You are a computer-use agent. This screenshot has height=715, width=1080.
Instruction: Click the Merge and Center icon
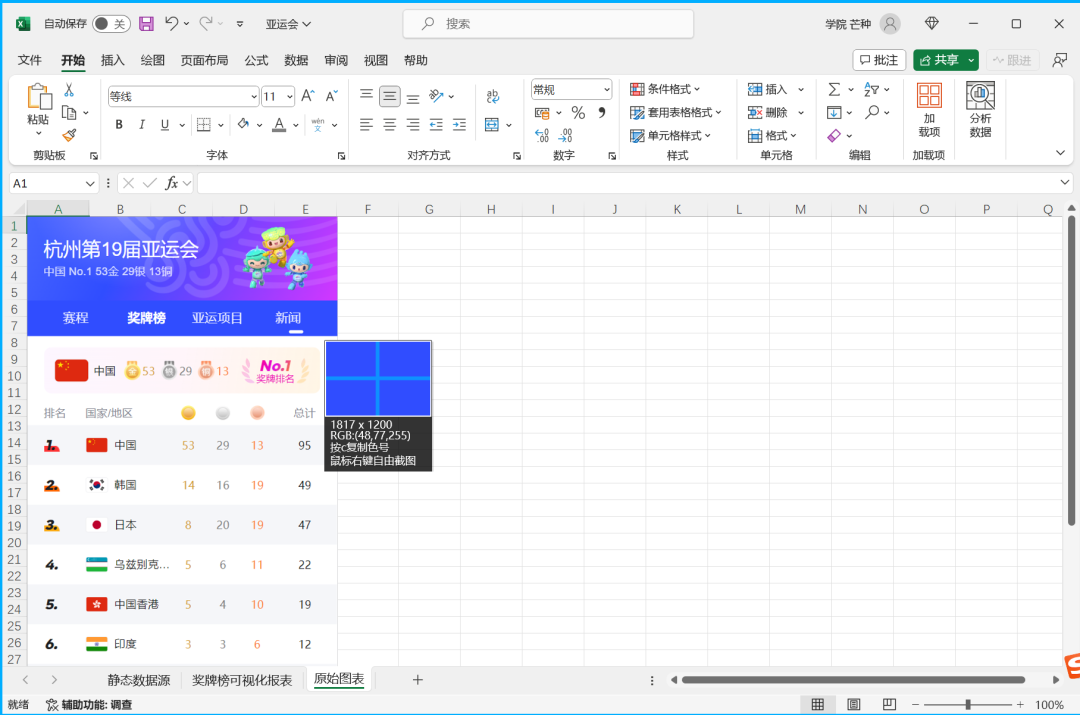pos(491,125)
